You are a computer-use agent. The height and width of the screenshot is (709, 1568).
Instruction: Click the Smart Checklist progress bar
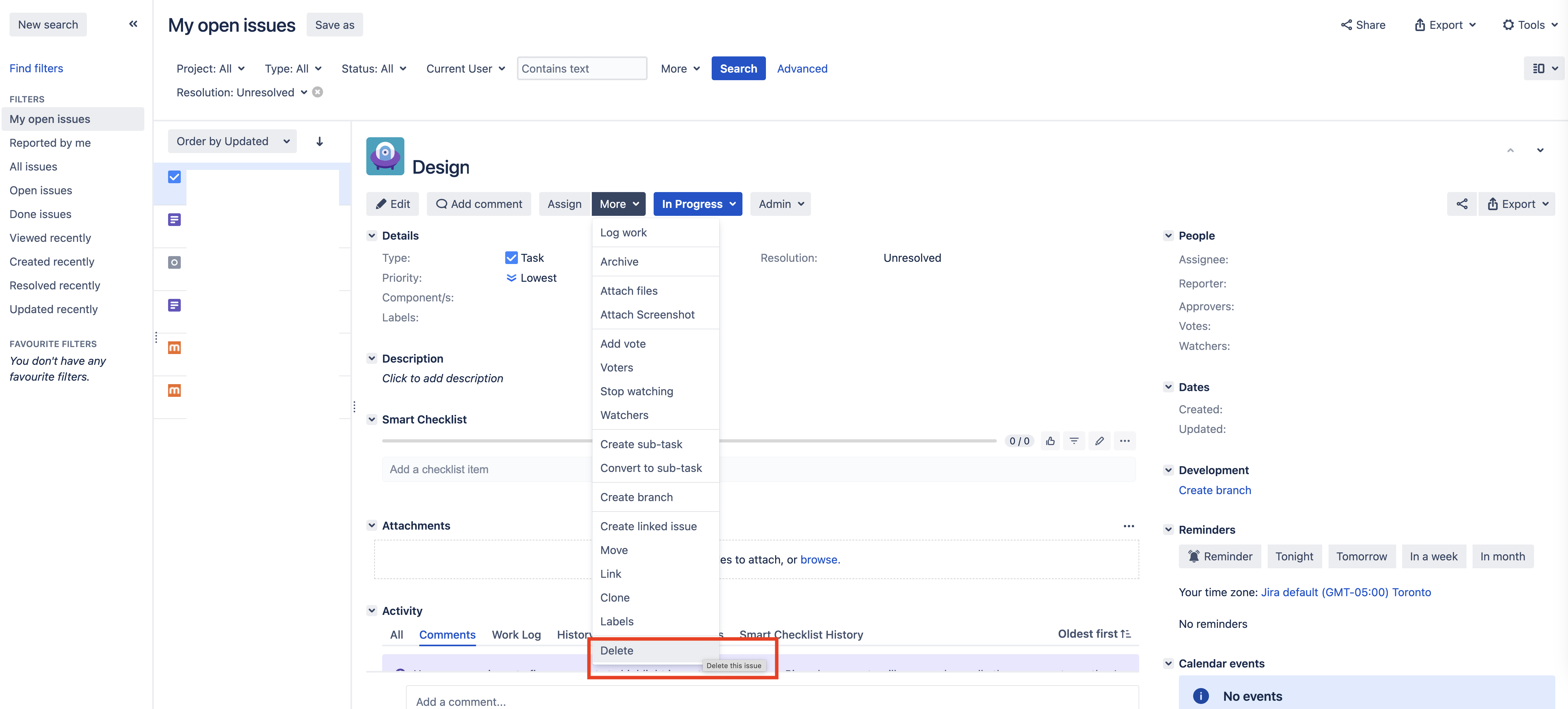689,441
